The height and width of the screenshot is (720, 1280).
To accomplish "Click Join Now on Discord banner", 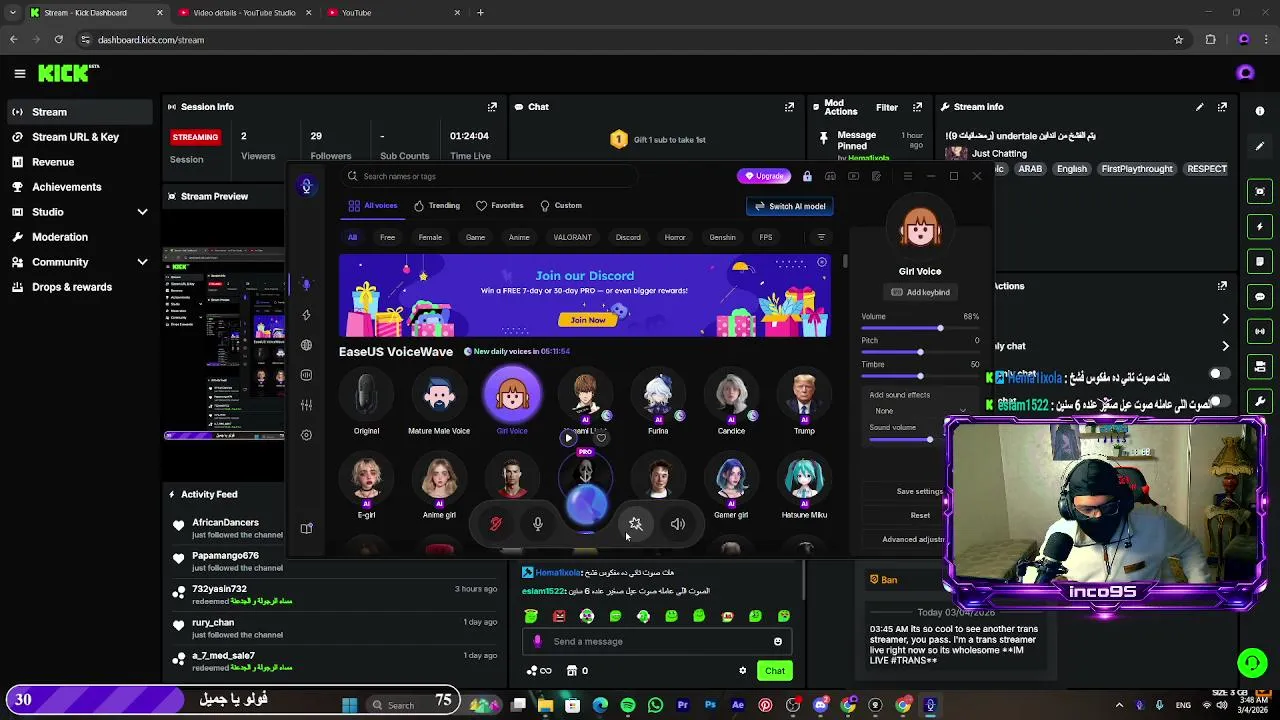I will [x=588, y=320].
